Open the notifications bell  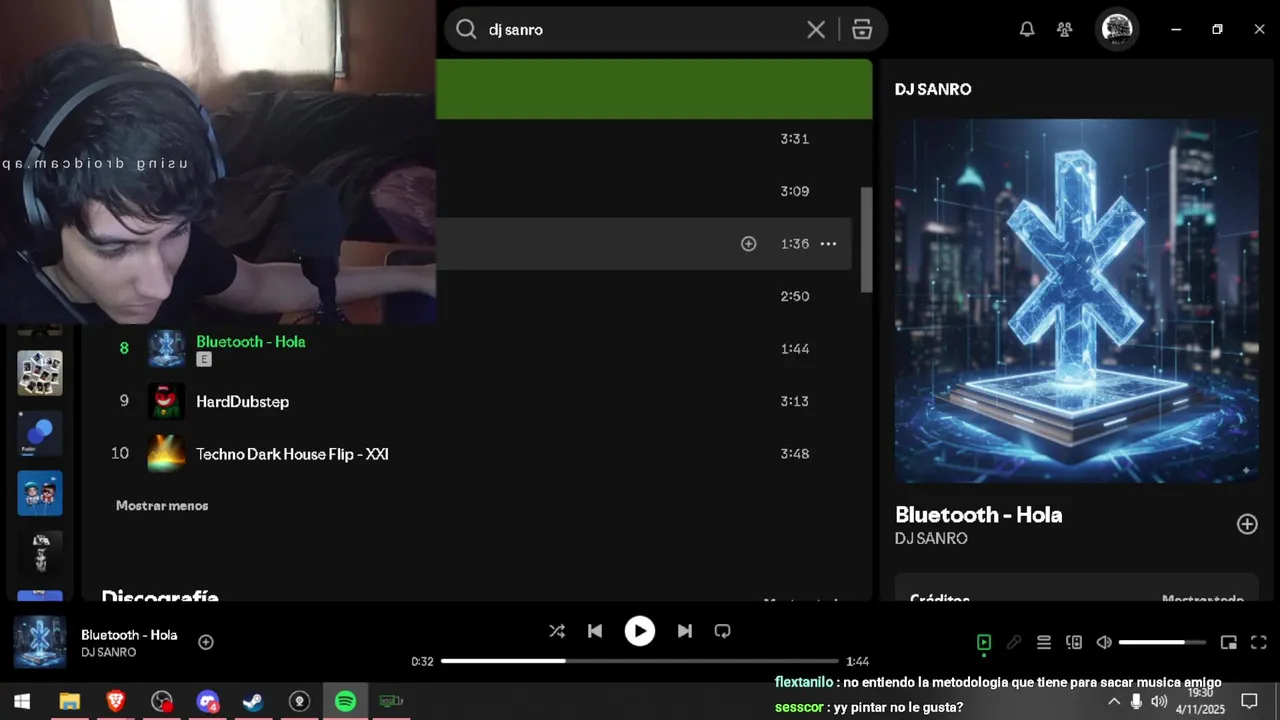pos(1027,30)
